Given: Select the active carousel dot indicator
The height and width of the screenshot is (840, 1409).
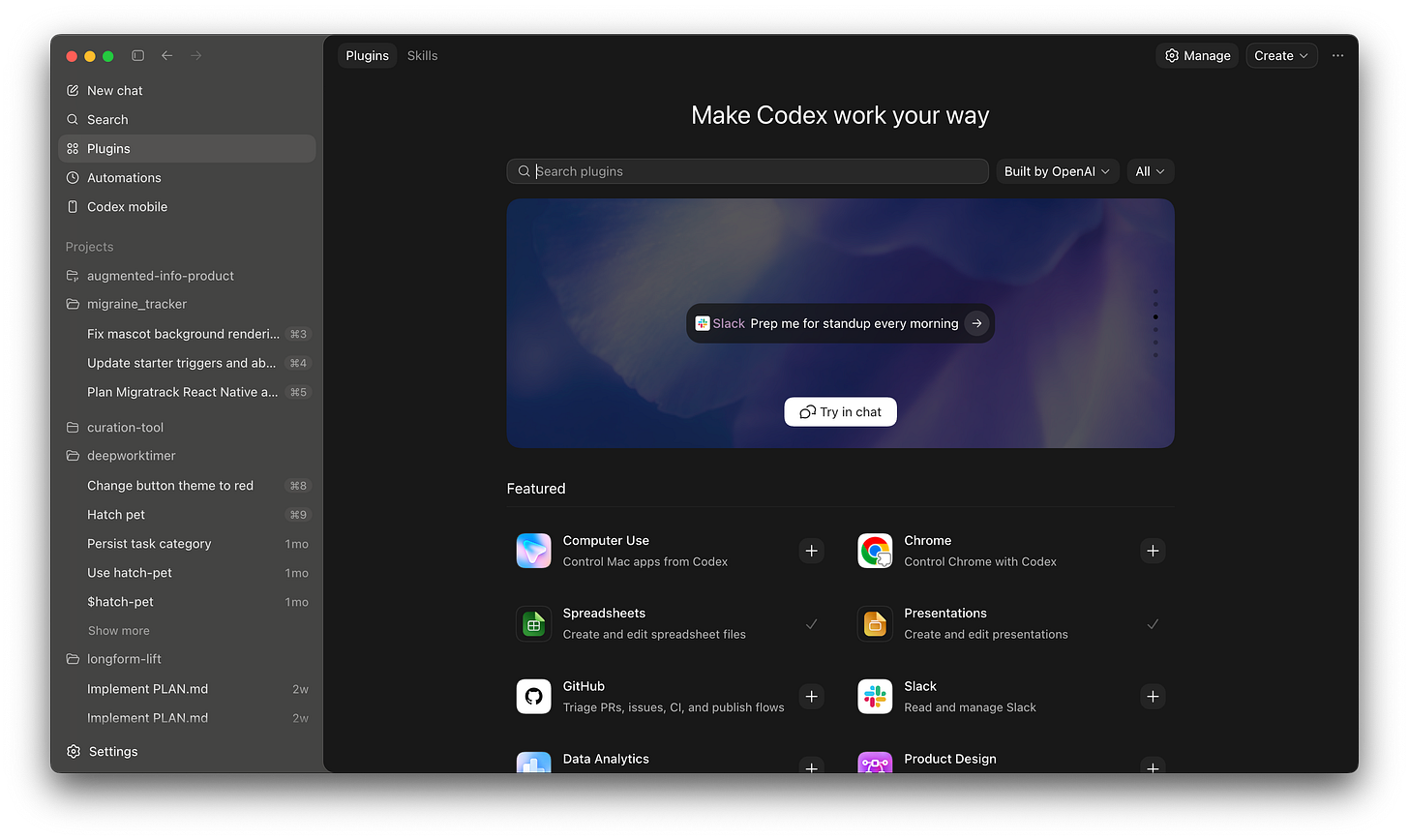Looking at the screenshot, I should point(1155,317).
